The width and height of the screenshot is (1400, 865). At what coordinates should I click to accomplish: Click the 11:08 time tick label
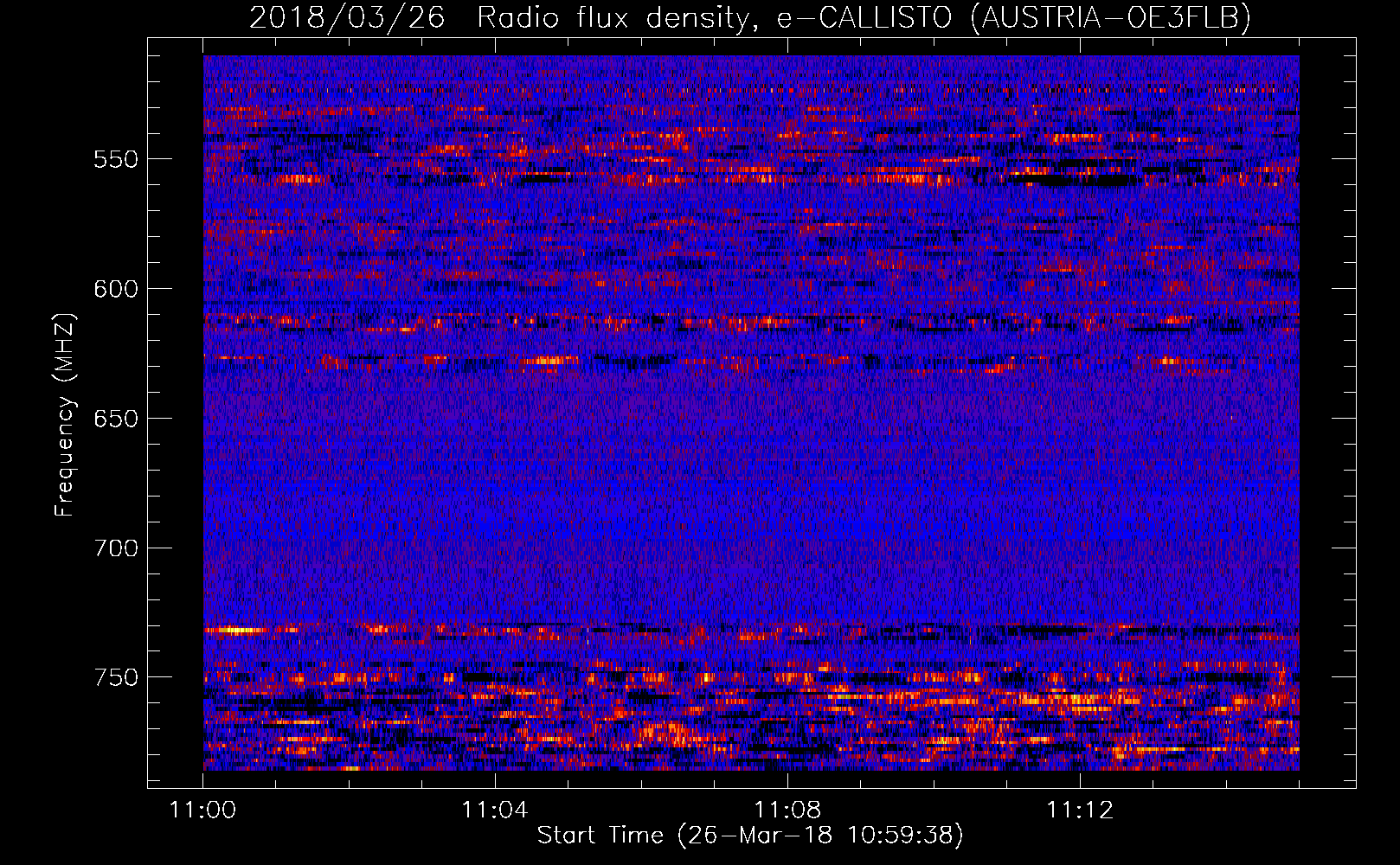point(787,811)
